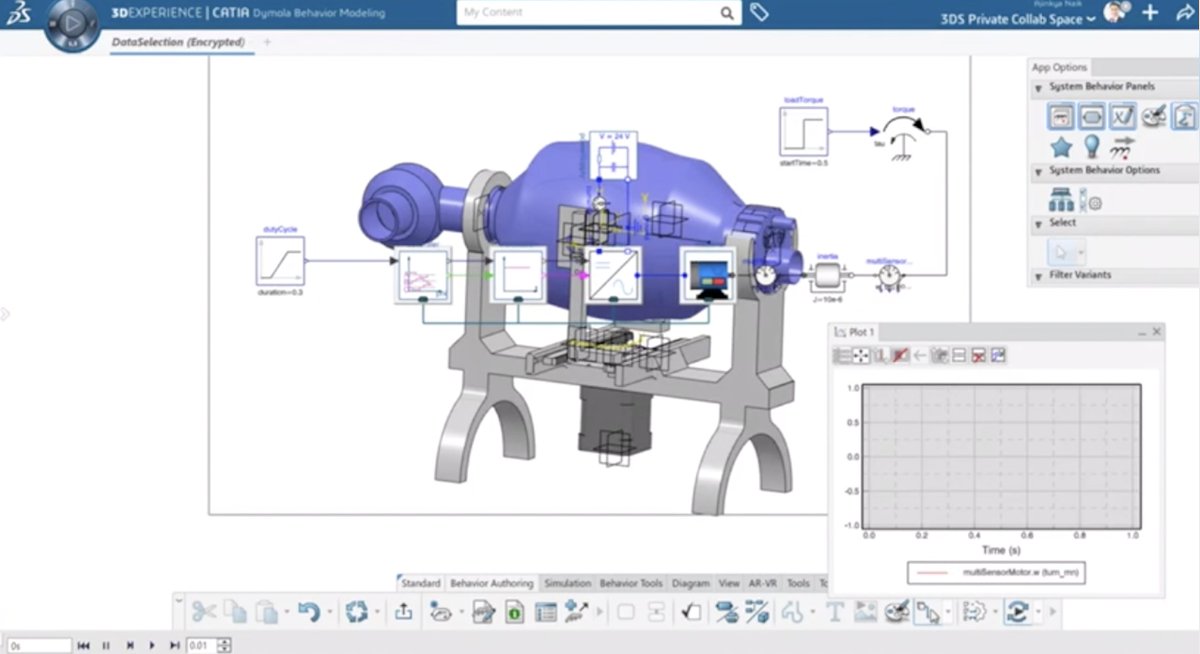Switch to the Simulation tab
This screenshot has width=1200, height=654.
click(567, 583)
